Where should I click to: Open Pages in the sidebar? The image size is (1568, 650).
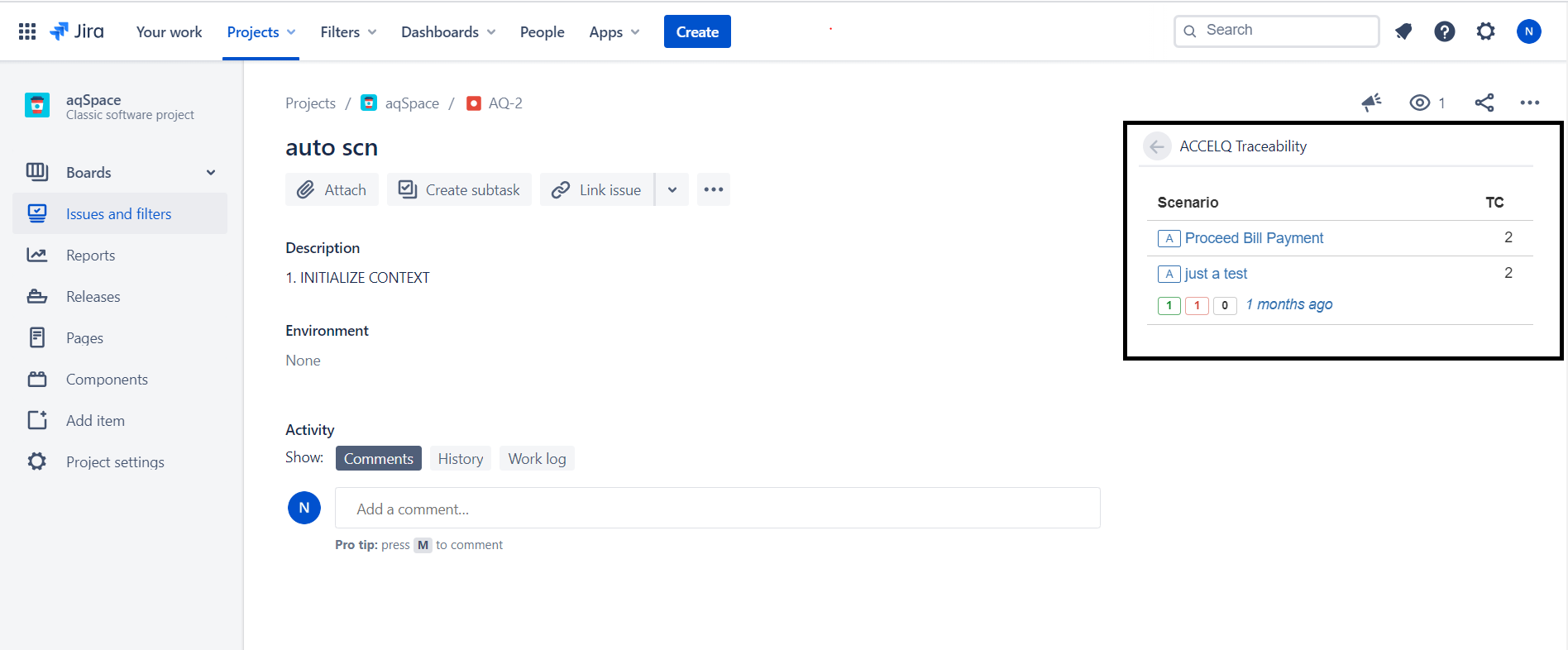[x=120, y=337]
